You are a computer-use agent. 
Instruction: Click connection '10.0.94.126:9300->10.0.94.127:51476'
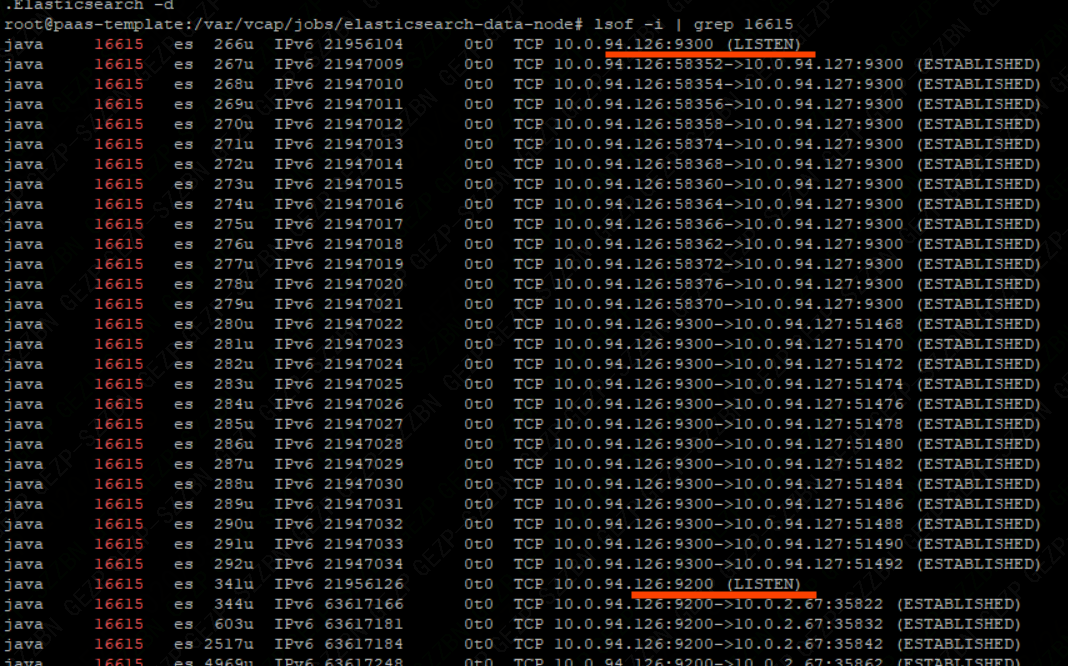pos(728,405)
